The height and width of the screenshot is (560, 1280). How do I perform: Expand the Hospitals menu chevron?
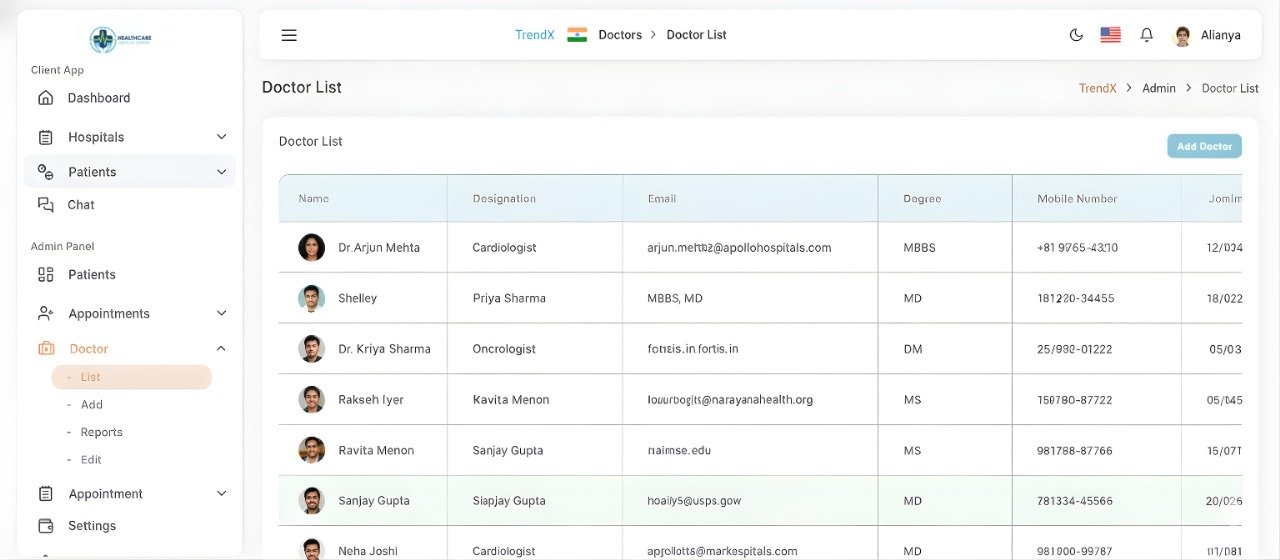coord(221,137)
